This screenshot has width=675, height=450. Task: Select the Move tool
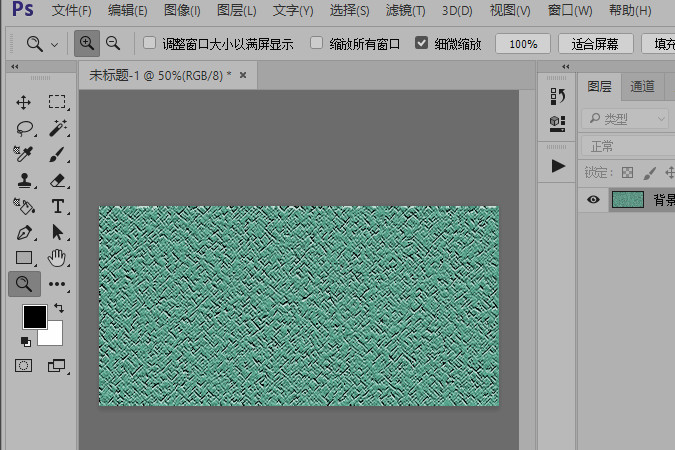click(24, 102)
